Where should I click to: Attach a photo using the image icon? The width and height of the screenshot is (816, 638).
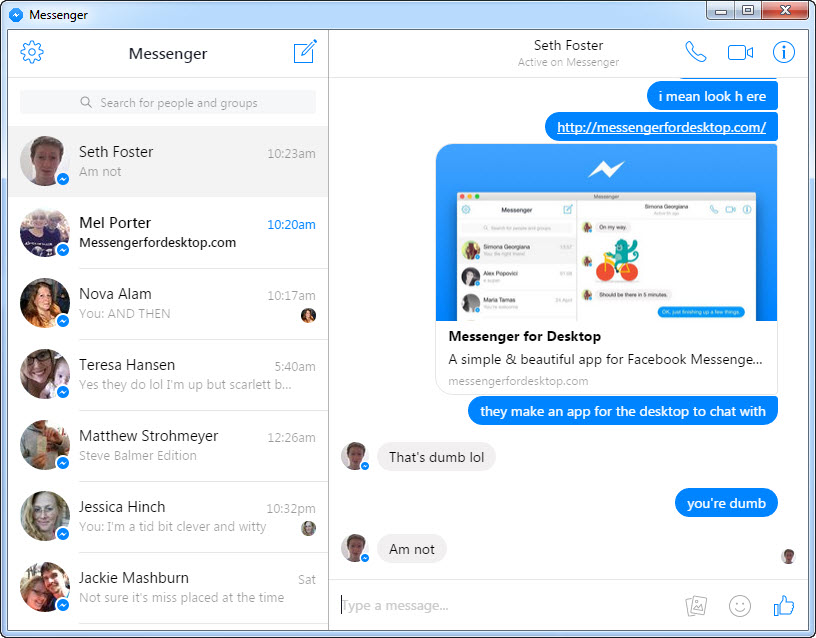(696, 605)
